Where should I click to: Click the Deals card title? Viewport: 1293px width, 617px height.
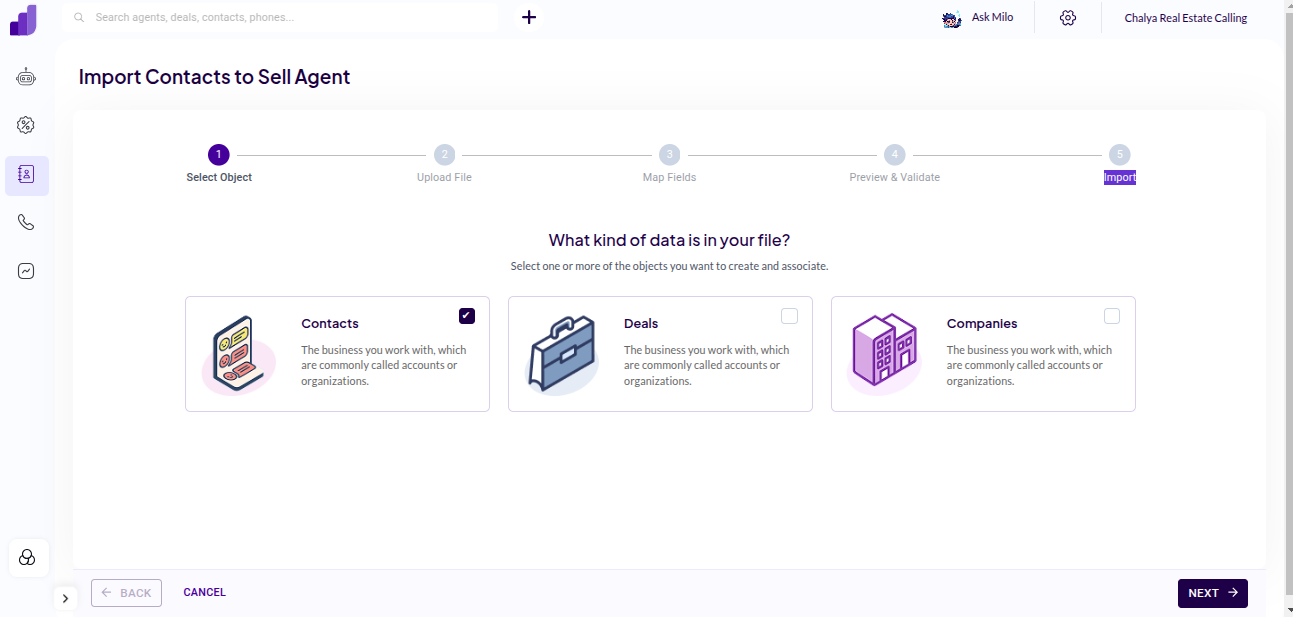click(641, 324)
